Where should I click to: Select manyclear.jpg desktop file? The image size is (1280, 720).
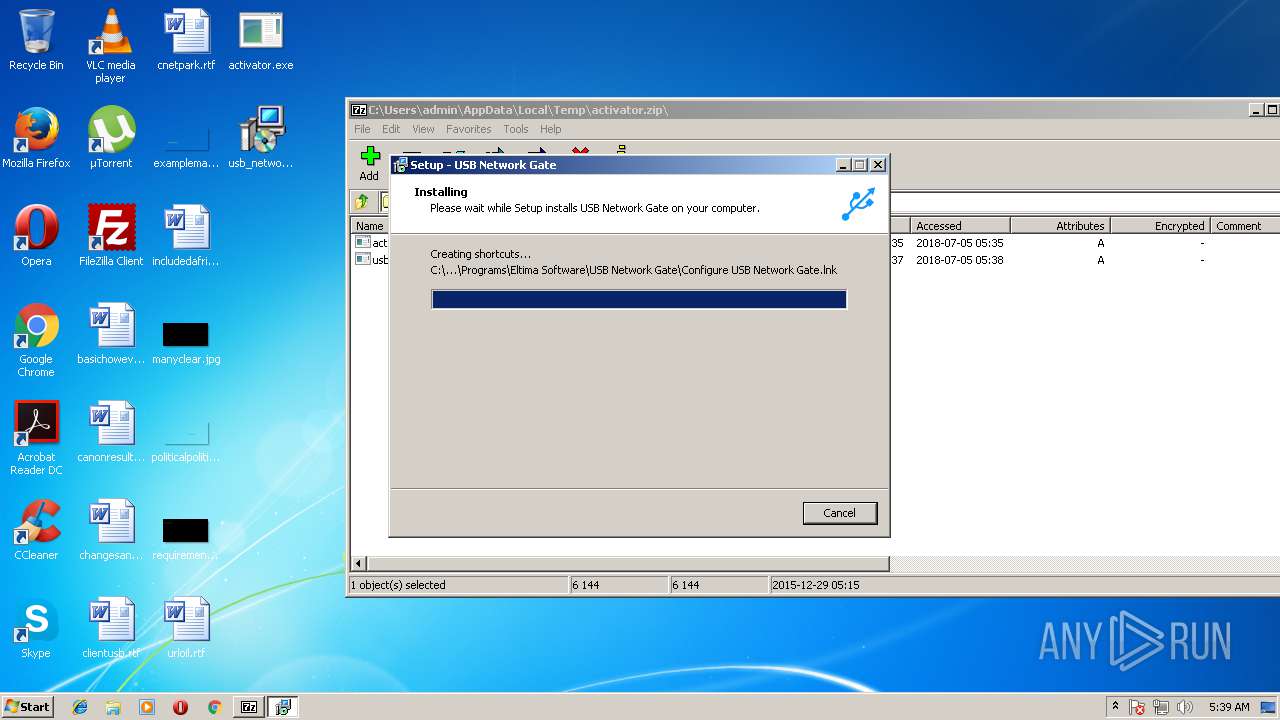(186, 341)
